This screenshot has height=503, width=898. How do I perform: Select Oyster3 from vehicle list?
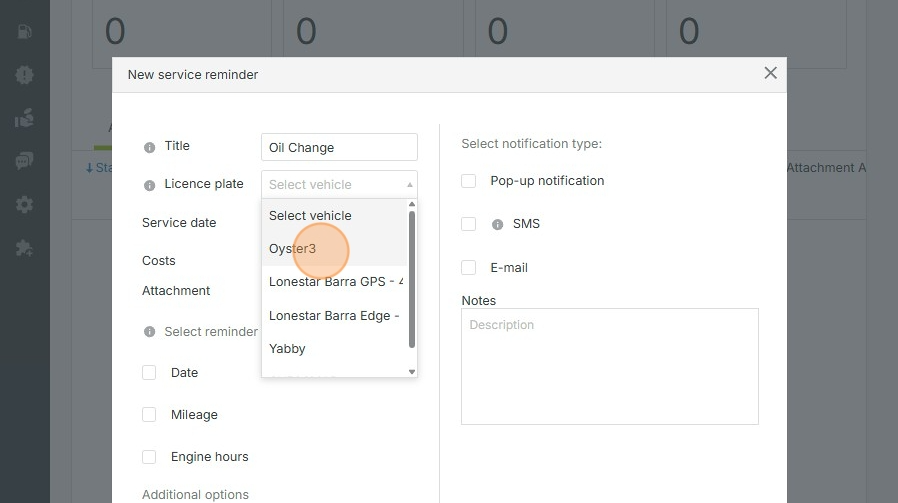coord(334,249)
